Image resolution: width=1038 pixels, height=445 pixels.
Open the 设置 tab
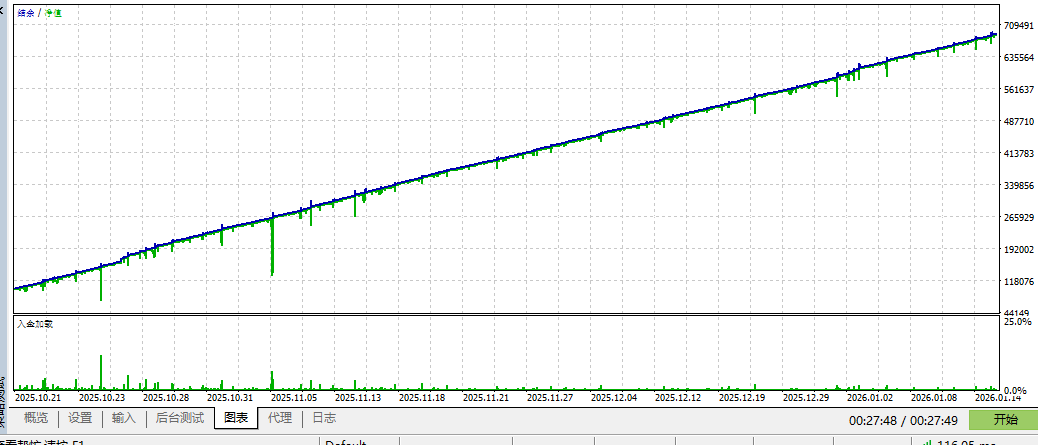pos(80,418)
